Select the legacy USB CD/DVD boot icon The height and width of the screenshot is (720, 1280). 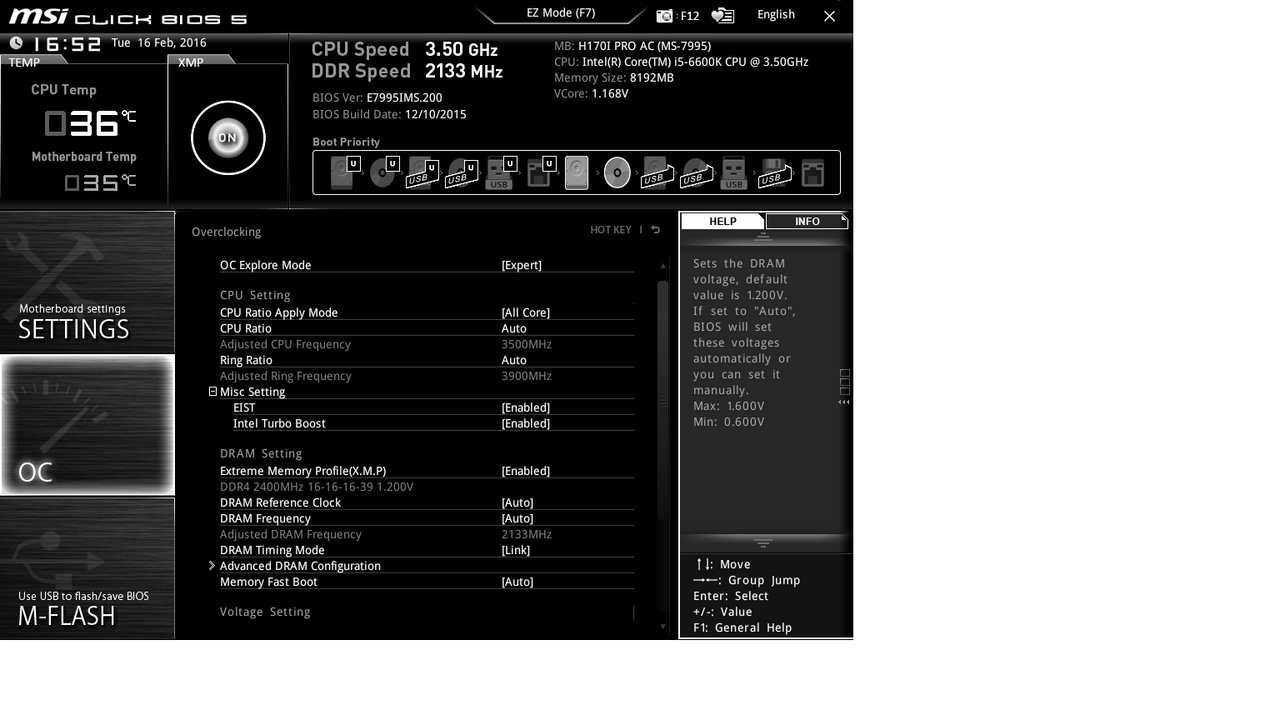pos(695,173)
